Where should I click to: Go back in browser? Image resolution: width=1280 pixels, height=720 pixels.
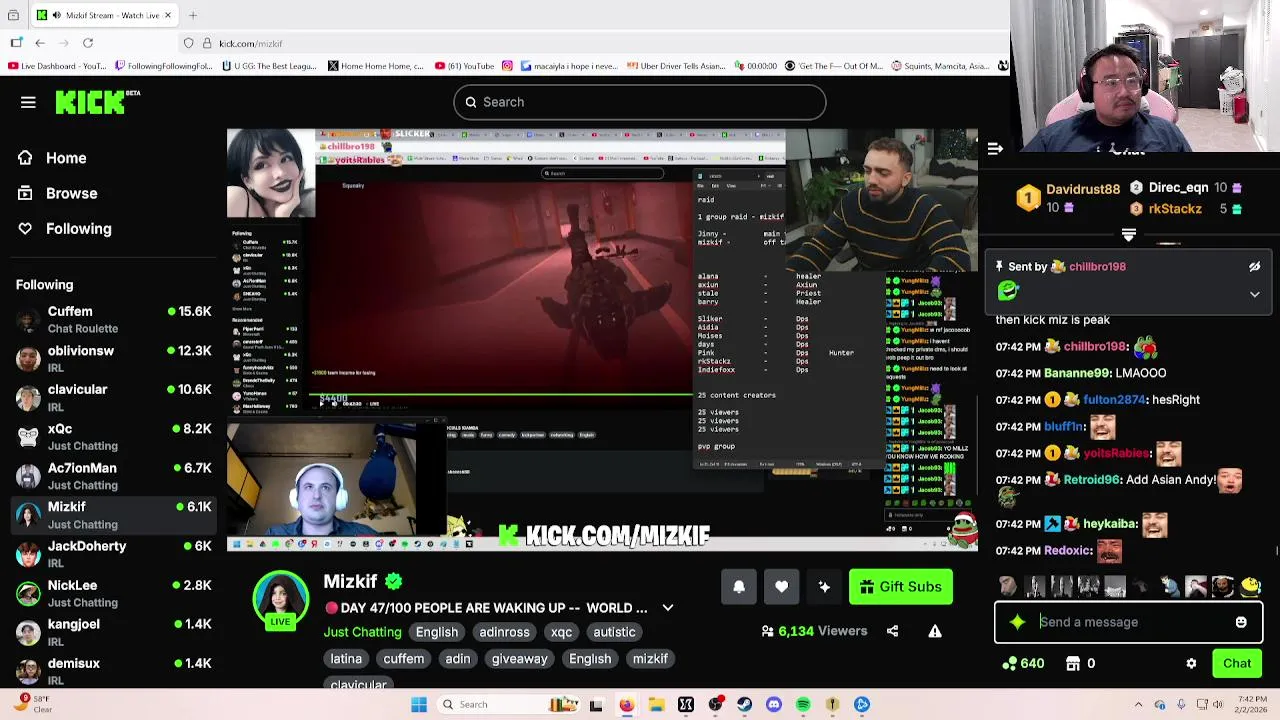click(40, 43)
